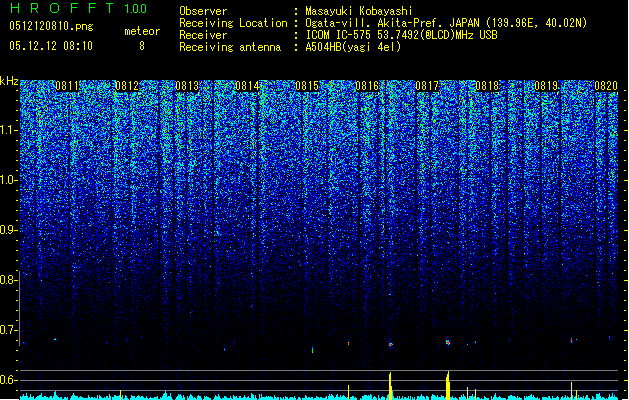Click the meteor echo spot below 0817
This screenshot has width=629, height=400.
point(448,342)
